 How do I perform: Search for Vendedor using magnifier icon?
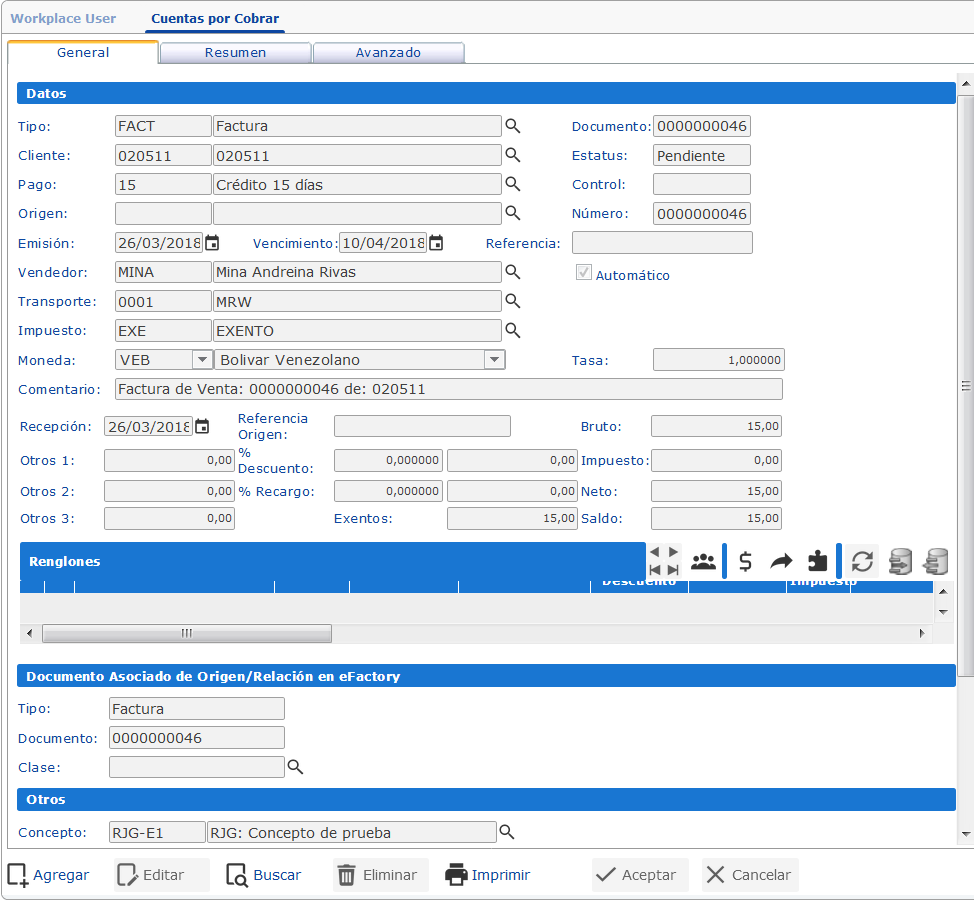tap(512, 272)
